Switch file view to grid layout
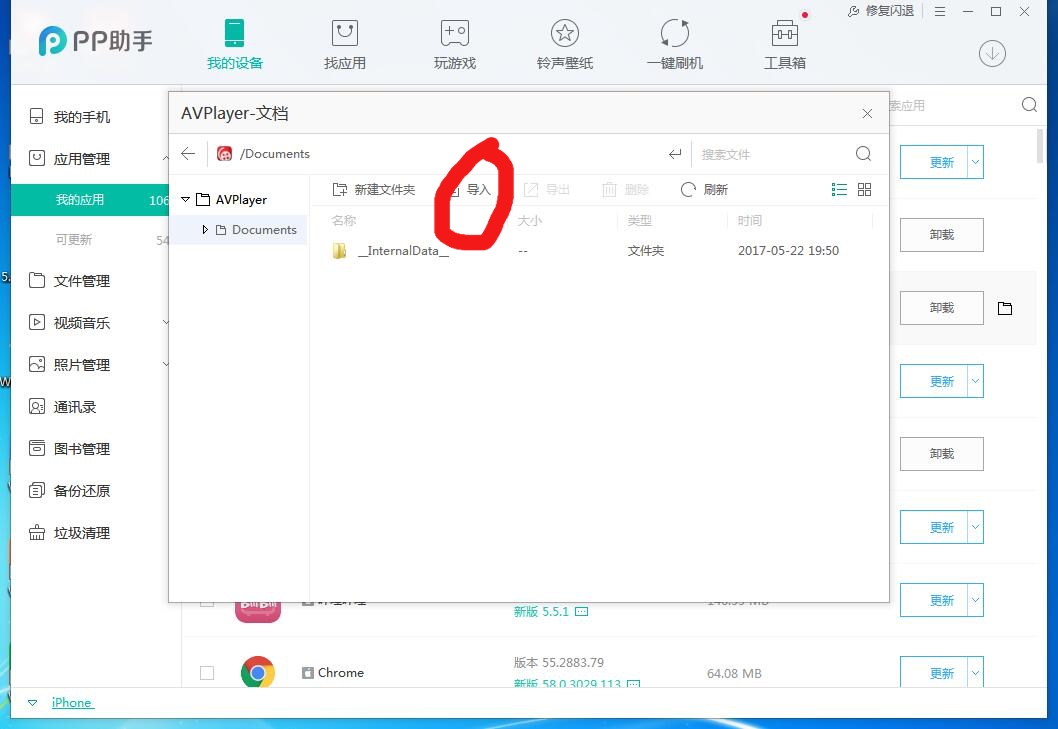This screenshot has height=729, width=1058. [864, 189]
